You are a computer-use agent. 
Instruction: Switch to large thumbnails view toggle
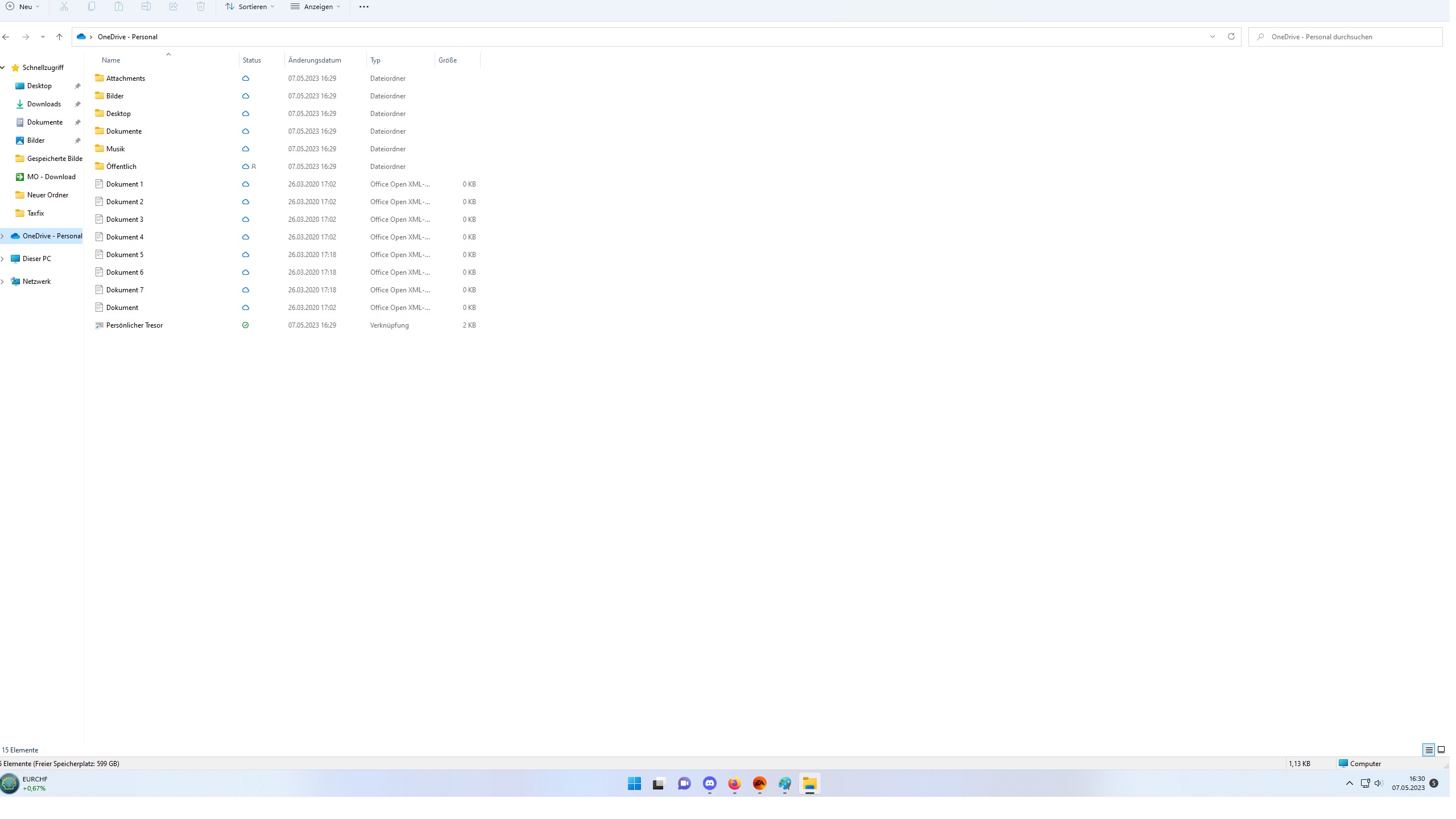pos(1441,750)
